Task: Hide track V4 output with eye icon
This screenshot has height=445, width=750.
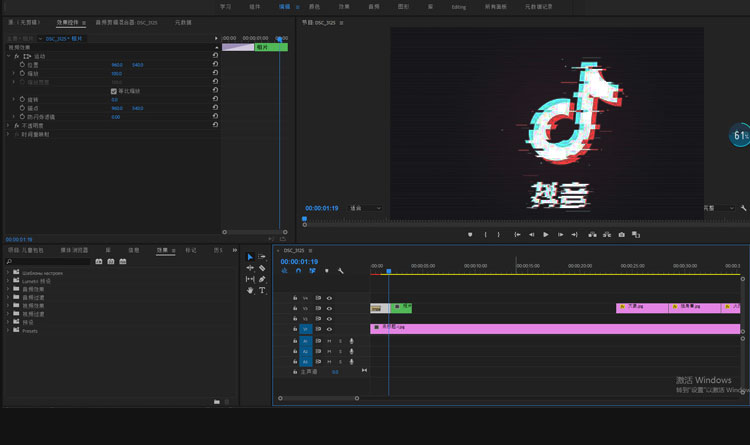Action: pyautogui.click(x=329, y=298)
